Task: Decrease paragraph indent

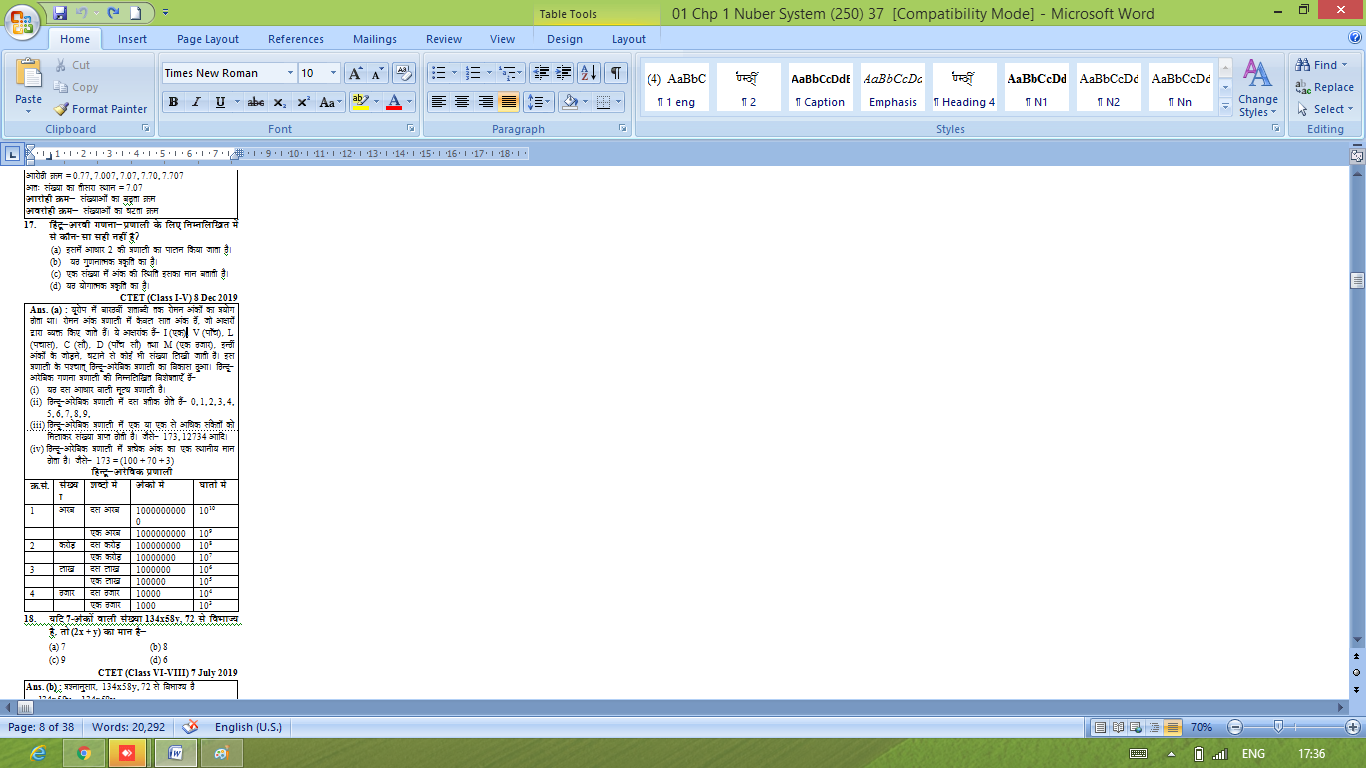Action: point(541,73)
